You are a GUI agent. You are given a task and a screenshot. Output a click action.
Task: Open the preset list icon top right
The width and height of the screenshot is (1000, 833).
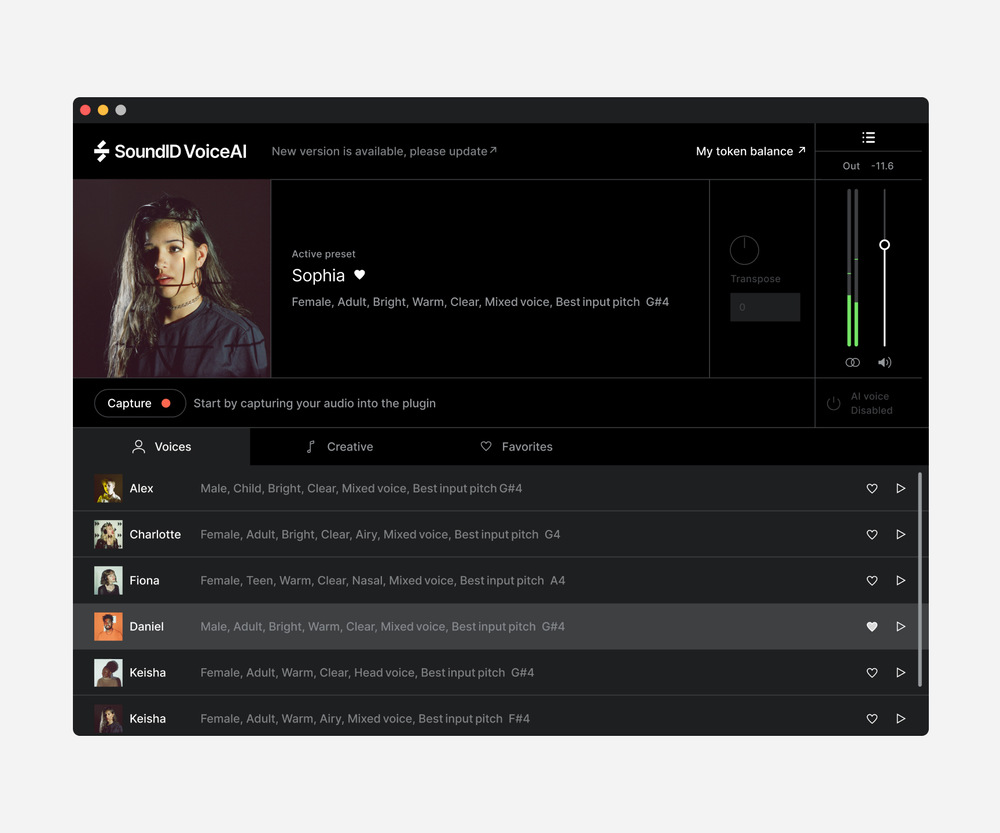pos(868,138)
